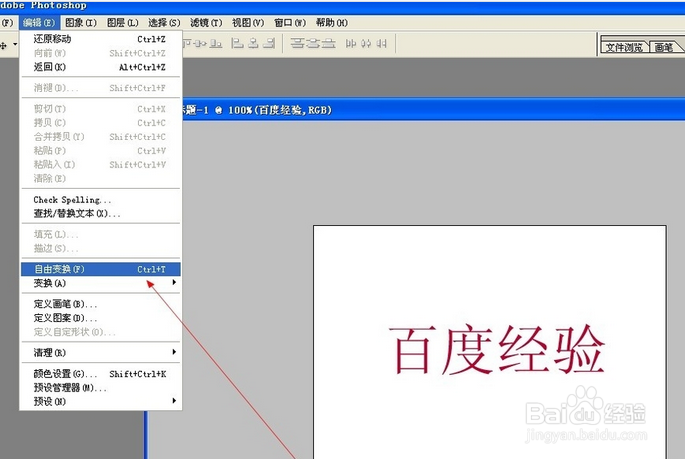Click the distribute top edges icon
Viewport: 685px width, 459px height.
click(x=297, y=43)
